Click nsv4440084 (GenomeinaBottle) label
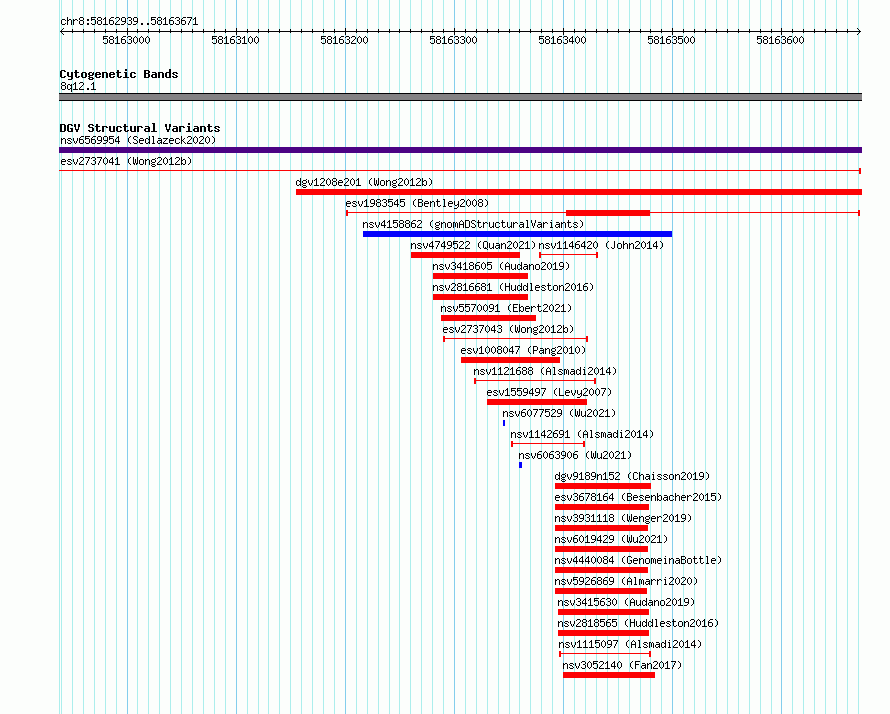This screenshot has width=890, height=714. coord(638,560)
